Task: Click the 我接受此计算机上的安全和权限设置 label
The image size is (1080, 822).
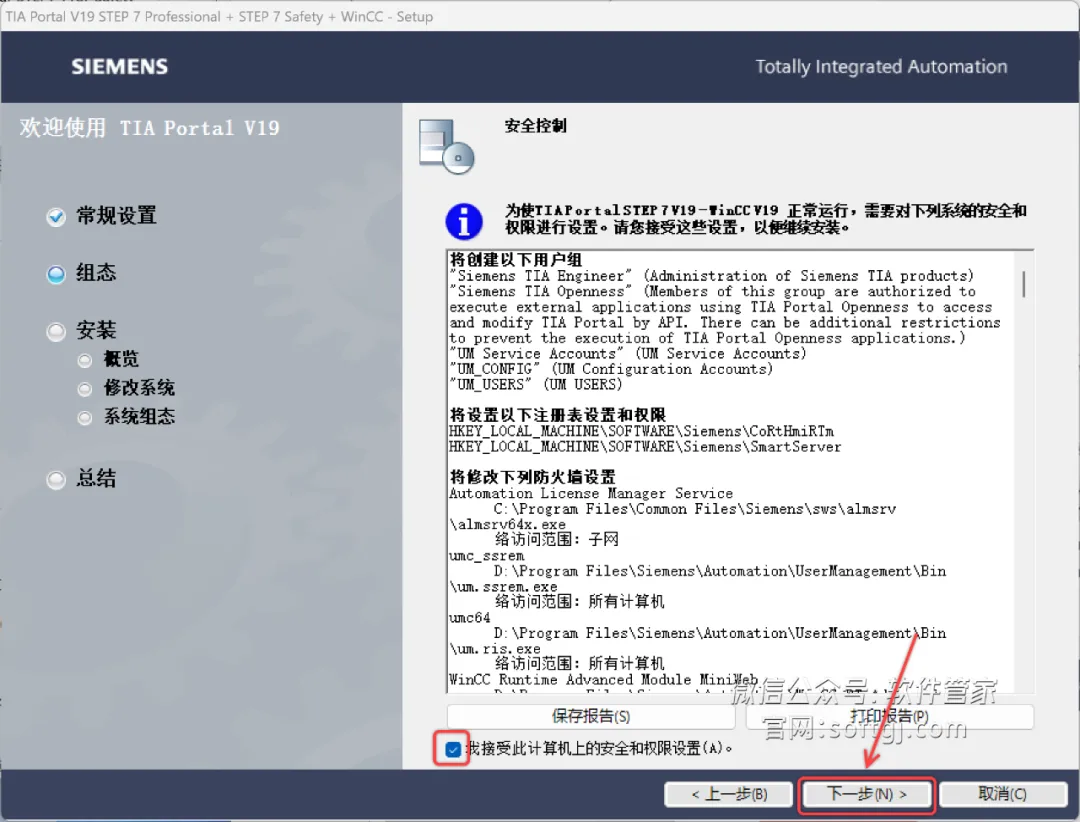Action: click(599, 748)
